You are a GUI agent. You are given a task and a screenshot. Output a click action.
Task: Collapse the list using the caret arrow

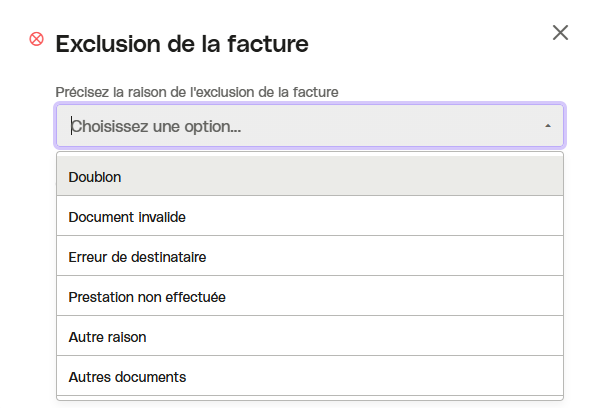pyautogui.click(x=548, y=126)
